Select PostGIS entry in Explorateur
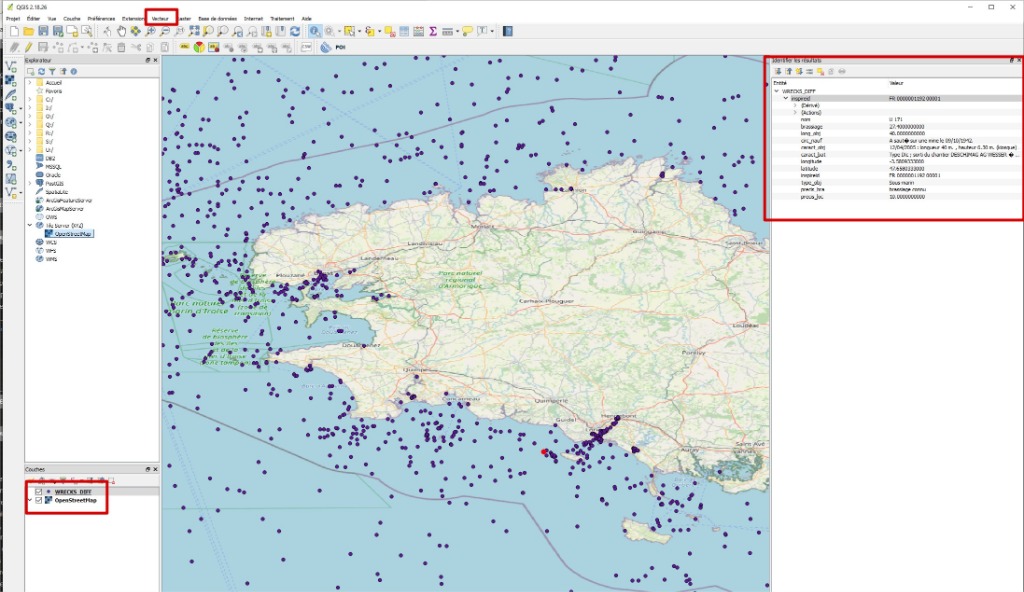This screenshot has width=1024, height=592. [x=55, y=183]
